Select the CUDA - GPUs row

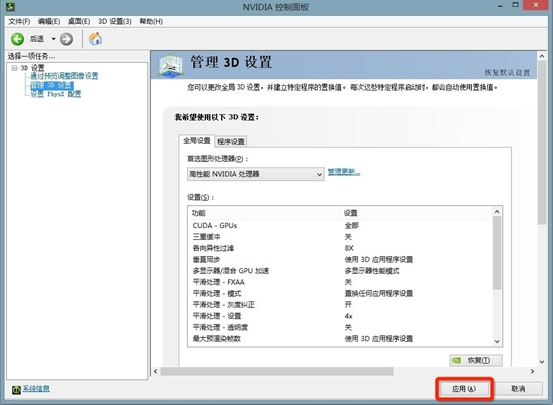click(340, 225)
